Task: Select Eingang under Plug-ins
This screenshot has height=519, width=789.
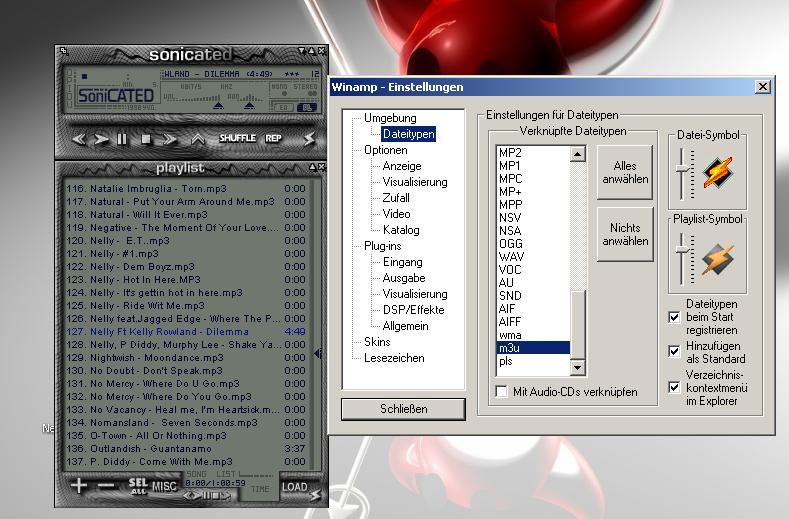Action: point(402,262)
